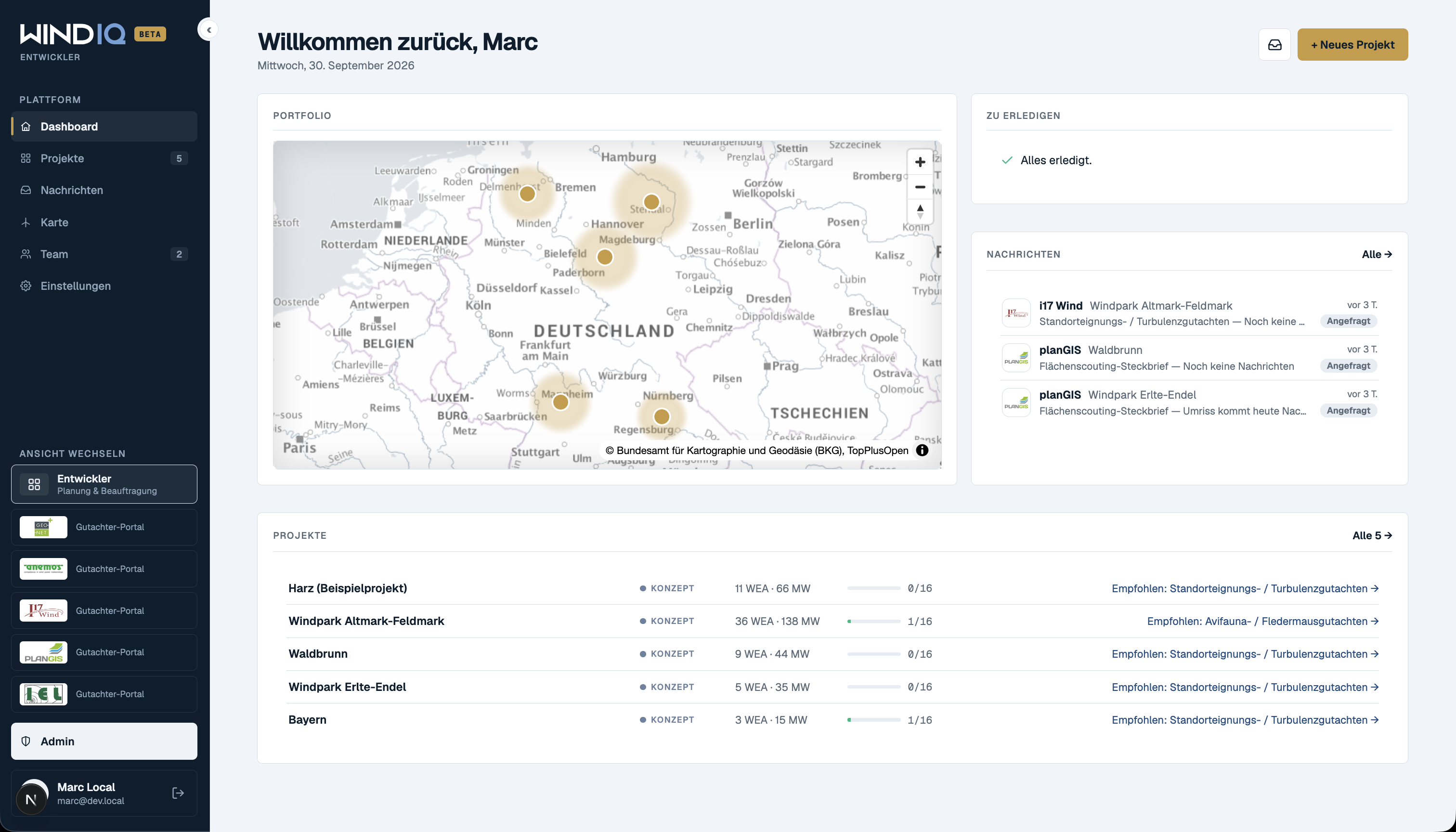Show all messages via Alle link

(1376, 254)
